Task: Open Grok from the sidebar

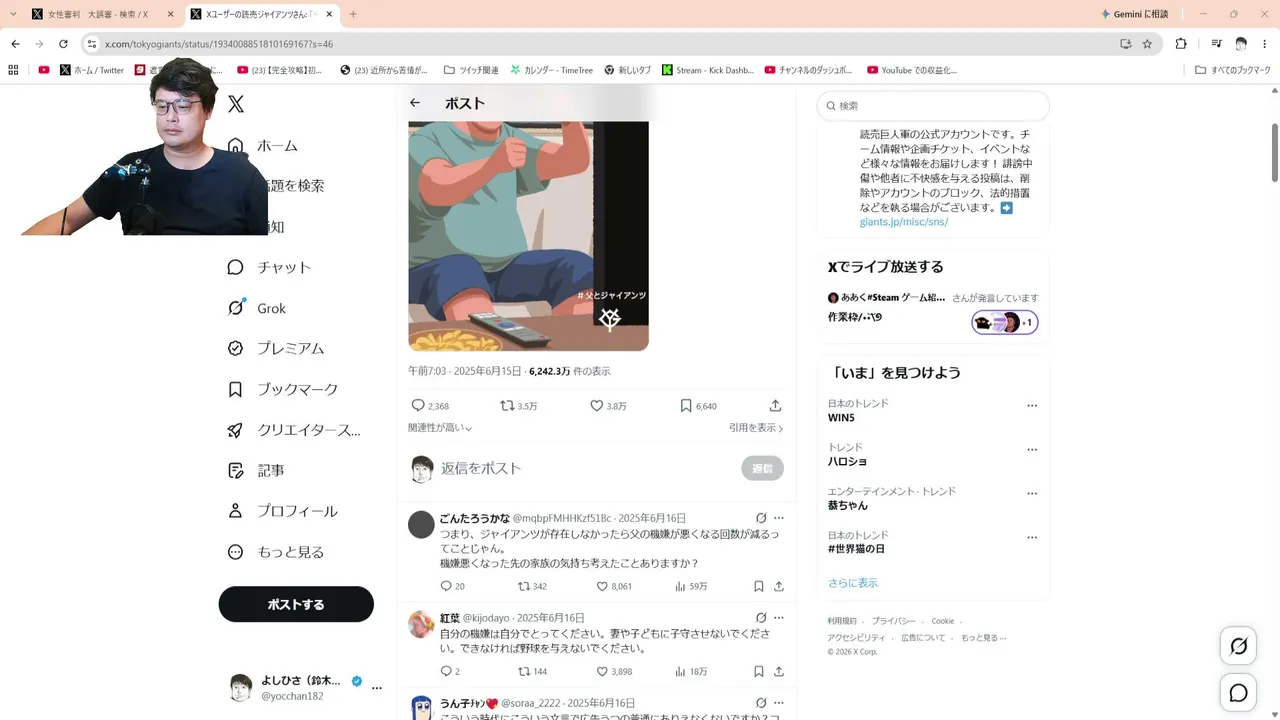Action: pyautogui.click(x=257, y=308)
